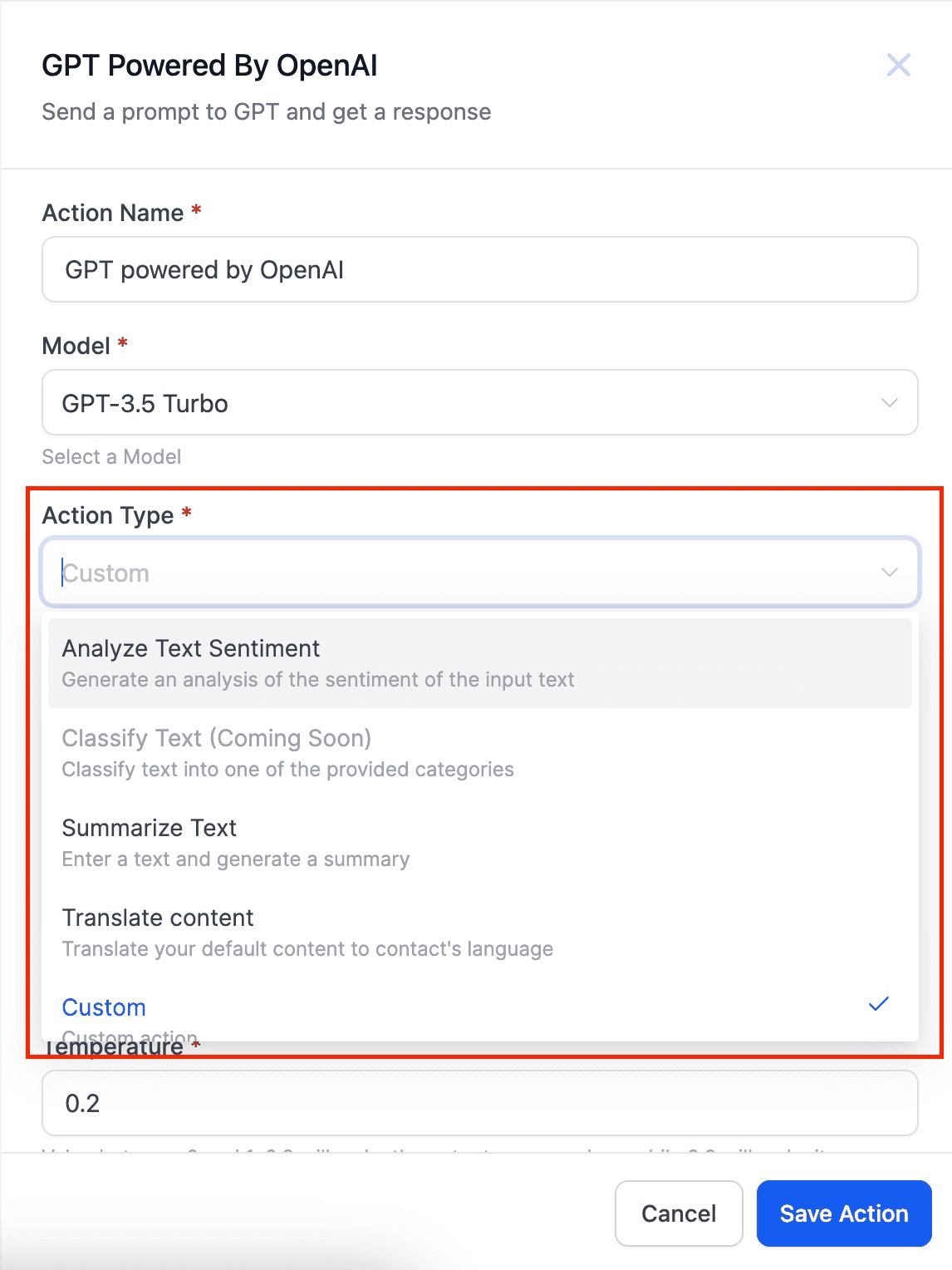The image size is (952, 1270).
Task: Close the GPT Powered By OpenAI dialog
Action: (x=898, y=65)
